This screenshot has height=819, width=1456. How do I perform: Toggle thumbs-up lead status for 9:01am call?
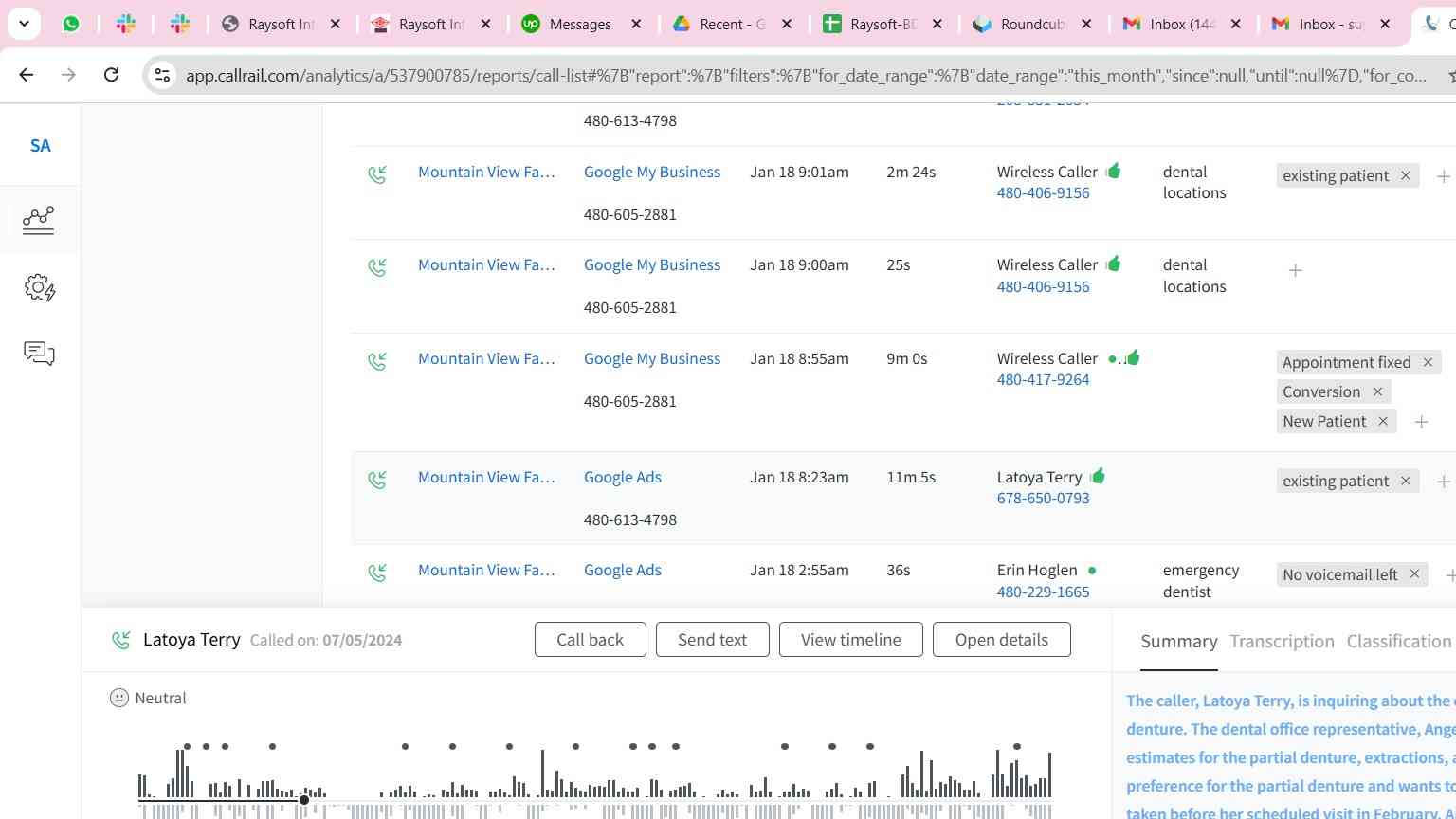tap(1113, 171)
